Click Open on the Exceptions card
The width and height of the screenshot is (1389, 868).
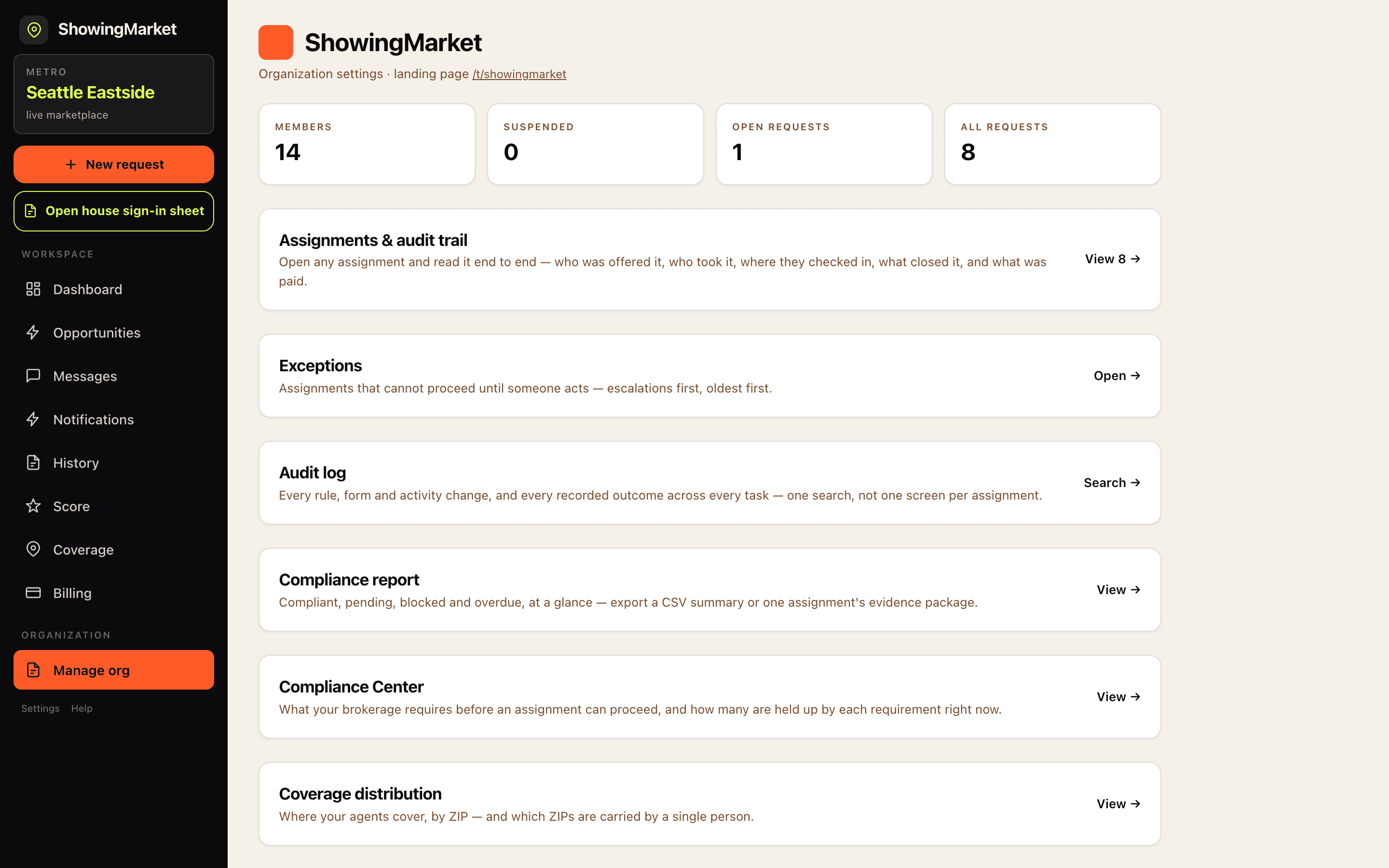click(x=1117, y=376)
